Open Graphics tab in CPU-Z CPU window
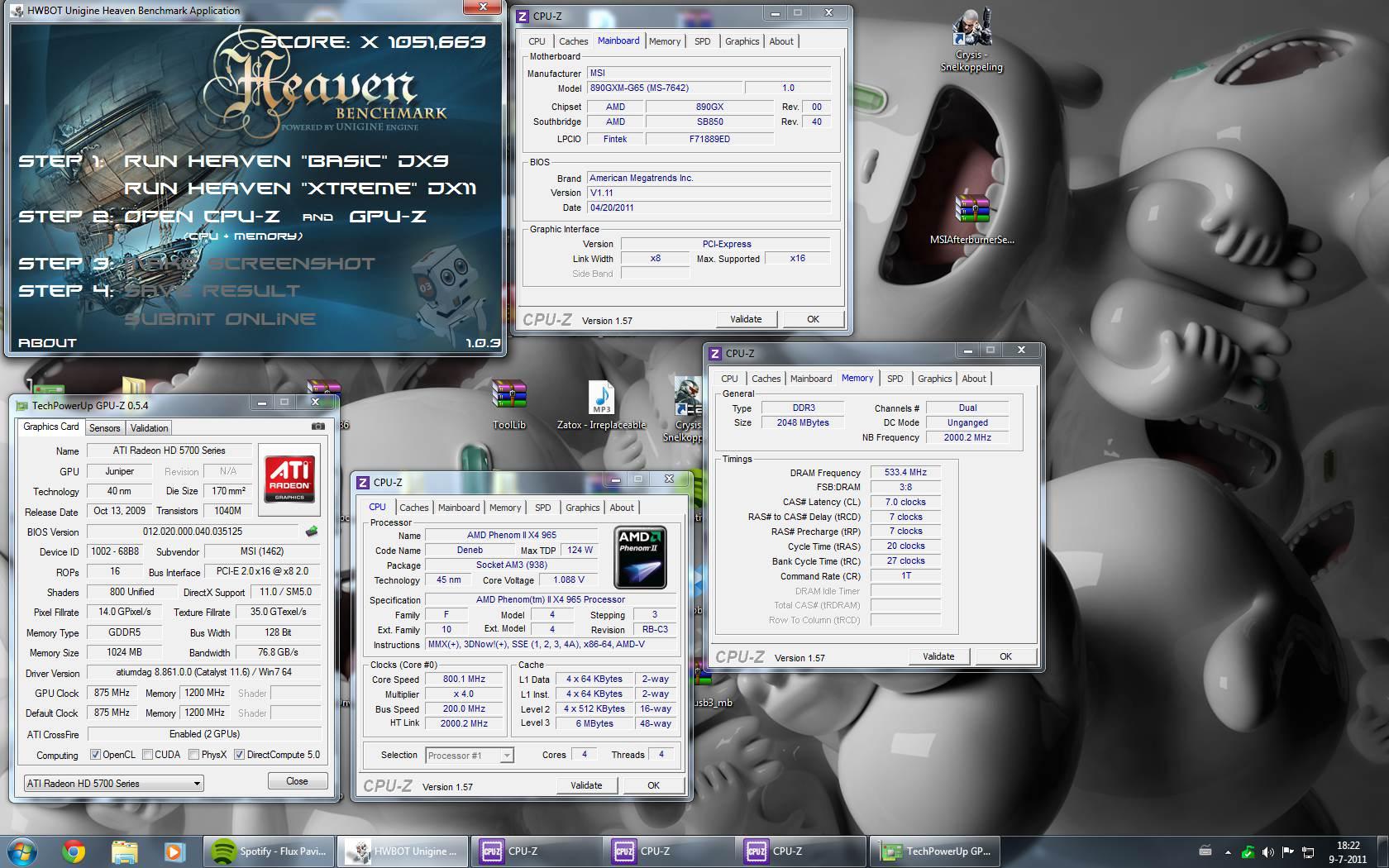1389x868 pixels. [x=582, y=508]
